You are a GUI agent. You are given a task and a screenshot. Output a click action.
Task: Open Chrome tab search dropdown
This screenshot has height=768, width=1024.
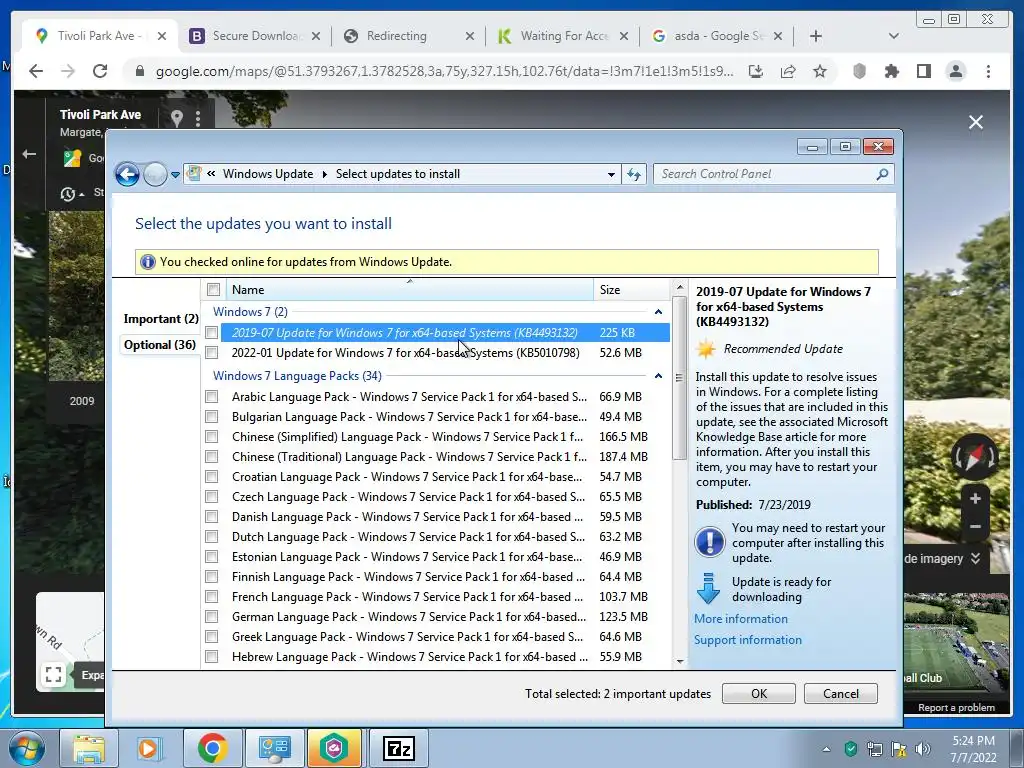894,36
